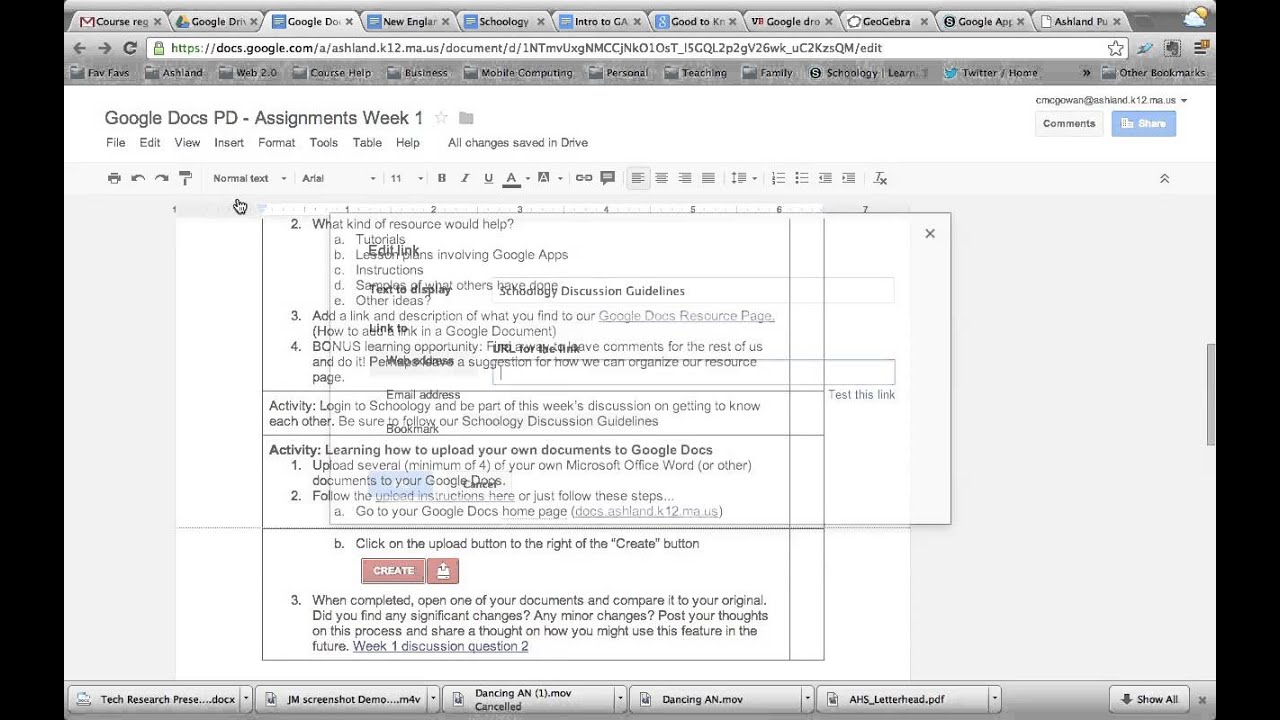1280x720 pixels.
Task: Open the Arial font dropdown
Action: pos(338,178)
